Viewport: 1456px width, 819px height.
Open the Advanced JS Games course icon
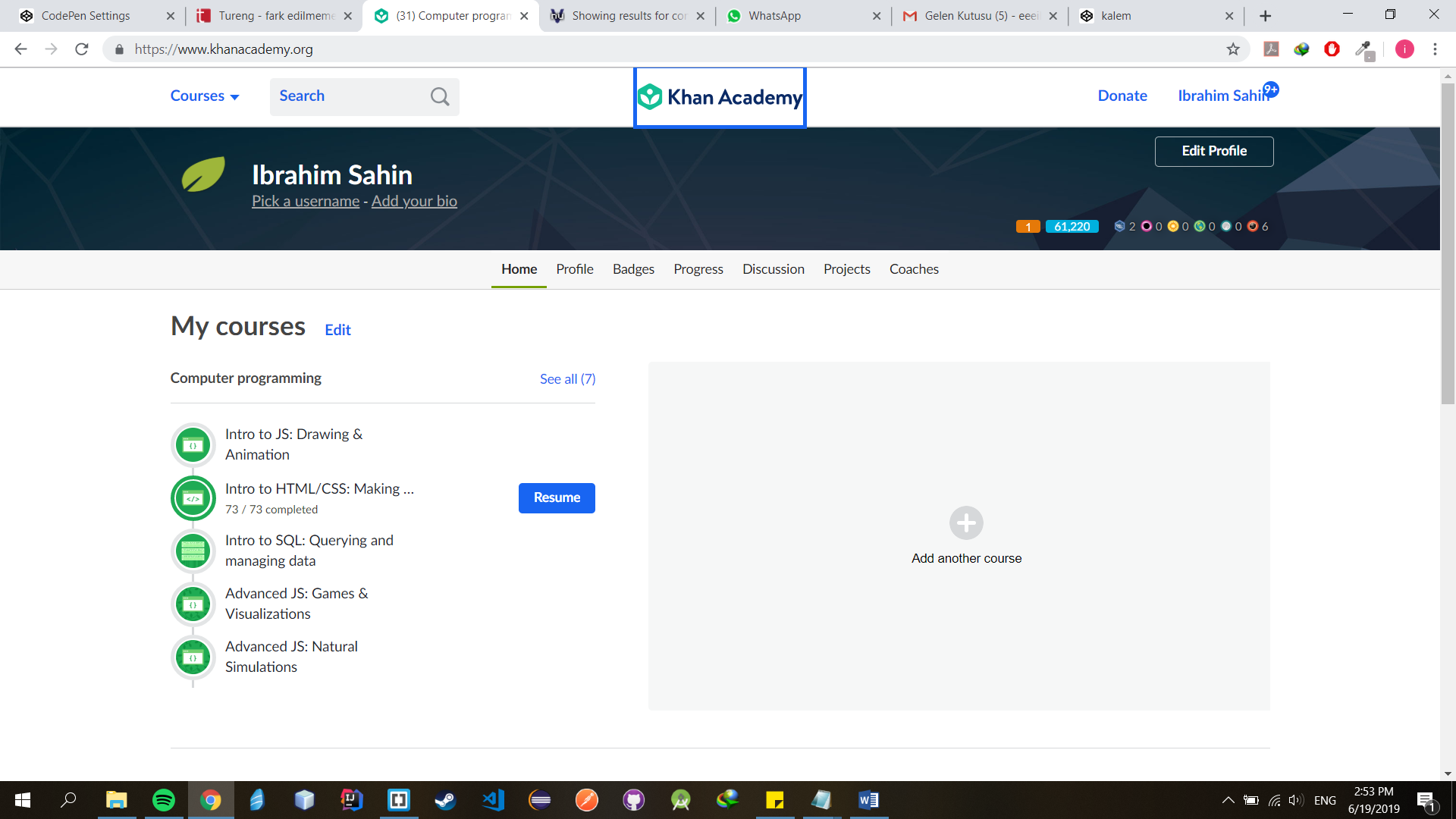tap(193, 604)
